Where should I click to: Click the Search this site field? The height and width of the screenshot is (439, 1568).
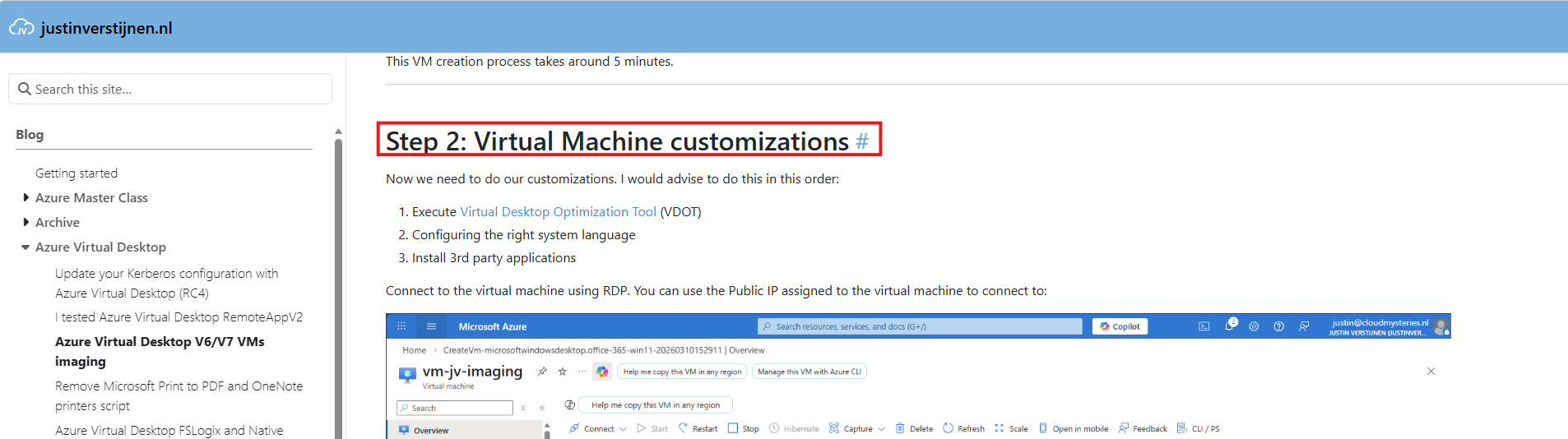pyautogui.click(x=170, y=89)
